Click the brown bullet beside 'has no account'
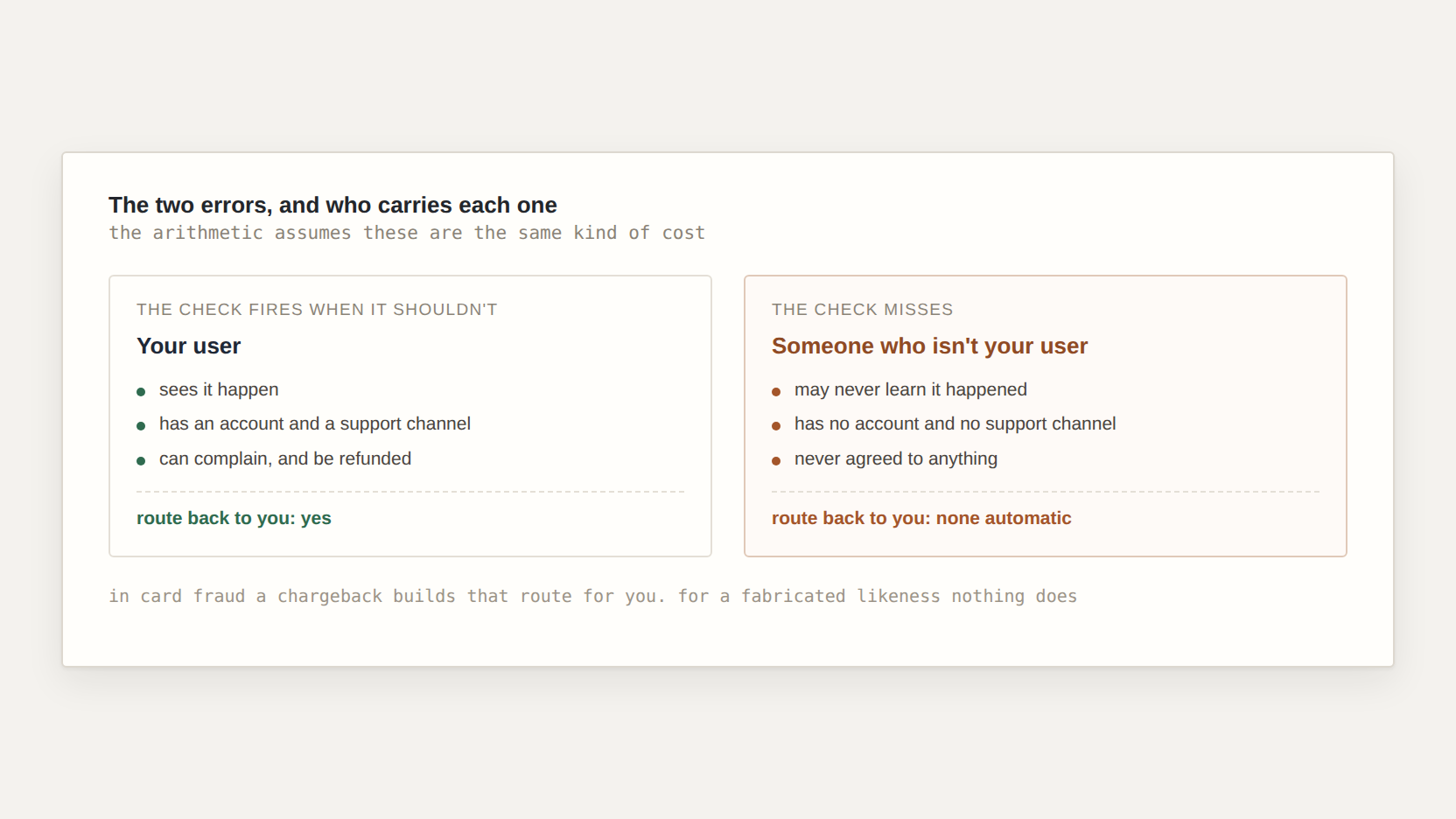 coord(776,426)
